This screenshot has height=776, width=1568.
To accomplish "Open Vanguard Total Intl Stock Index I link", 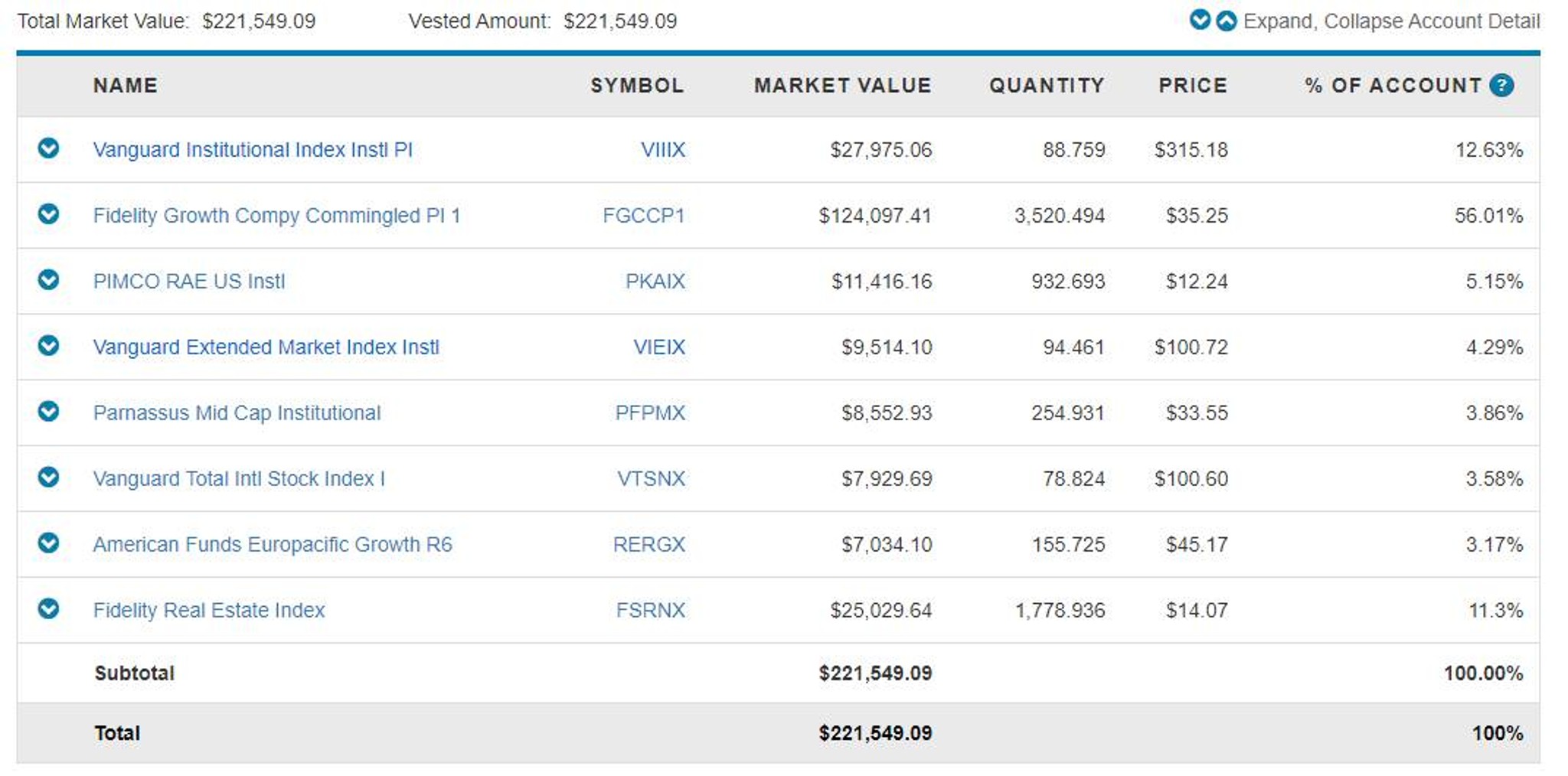I will 239,478.
